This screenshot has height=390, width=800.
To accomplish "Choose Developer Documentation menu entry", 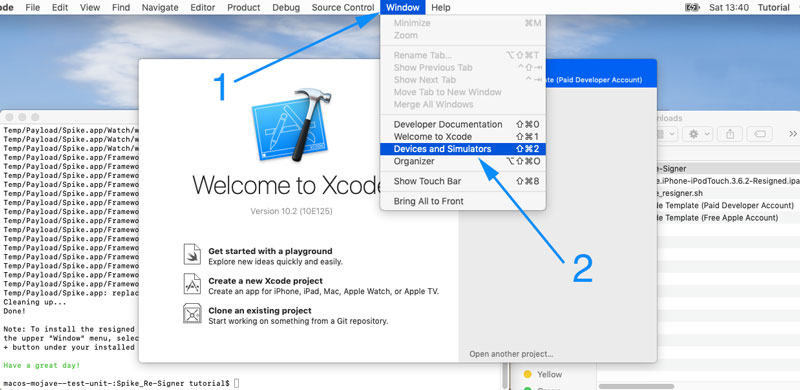I will tap(463, 125).
